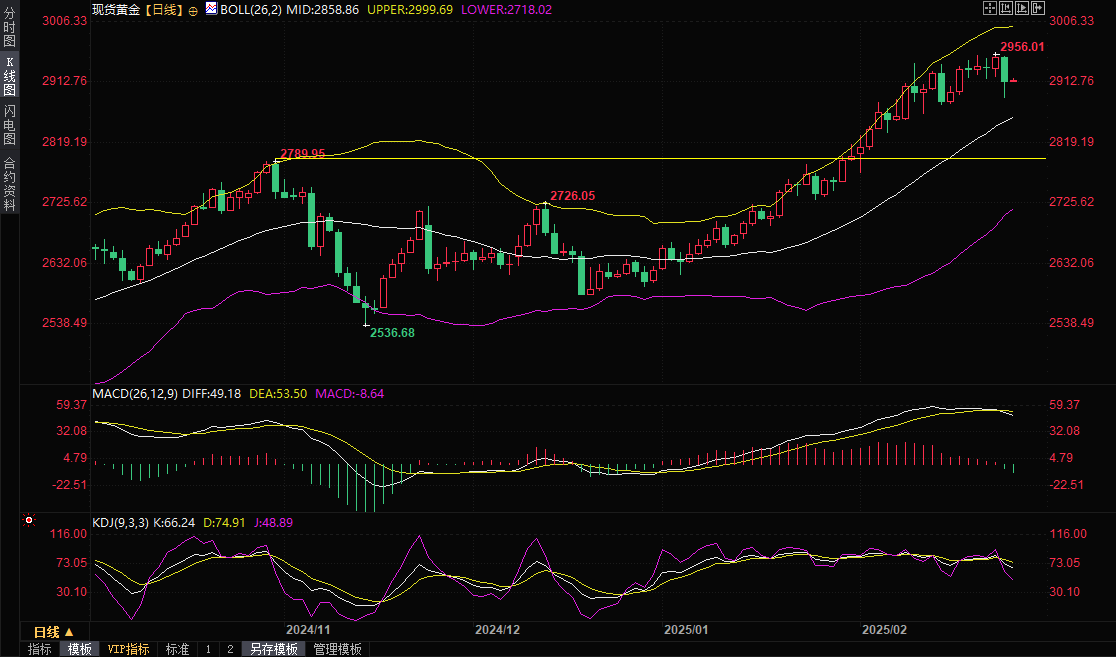Select the K线图 side tab
The width and height of the screenshot is (1116, 657).
pos(9,75)
